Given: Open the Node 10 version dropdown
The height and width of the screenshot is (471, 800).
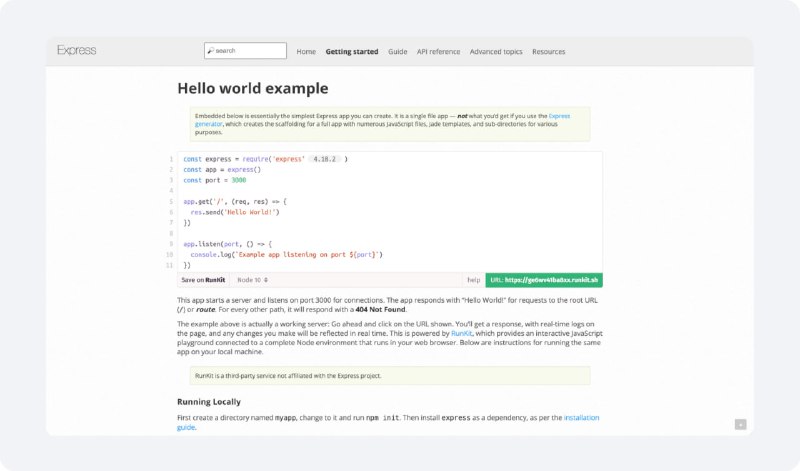Looking at the screenshot, I should 253,280.
